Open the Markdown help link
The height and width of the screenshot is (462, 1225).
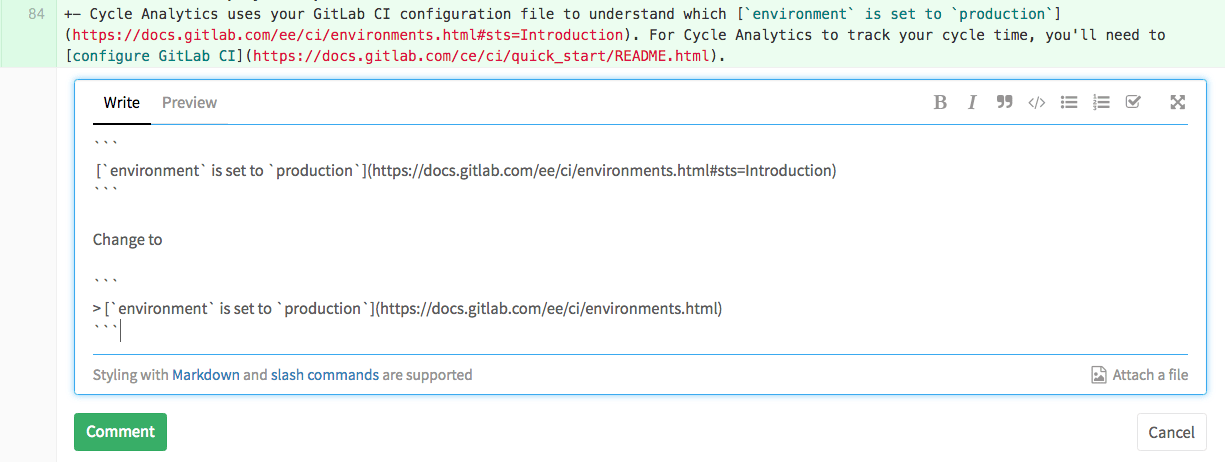206,375
